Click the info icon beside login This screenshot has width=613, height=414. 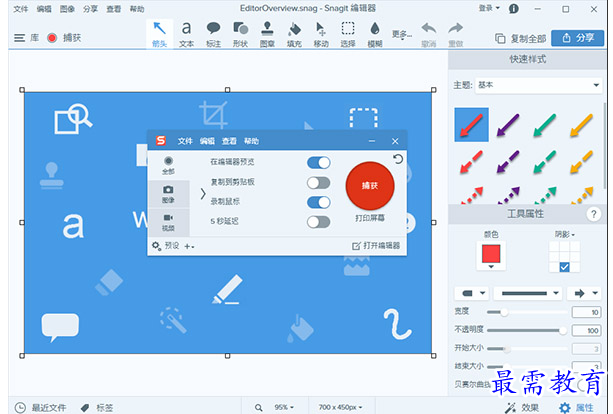514,9
